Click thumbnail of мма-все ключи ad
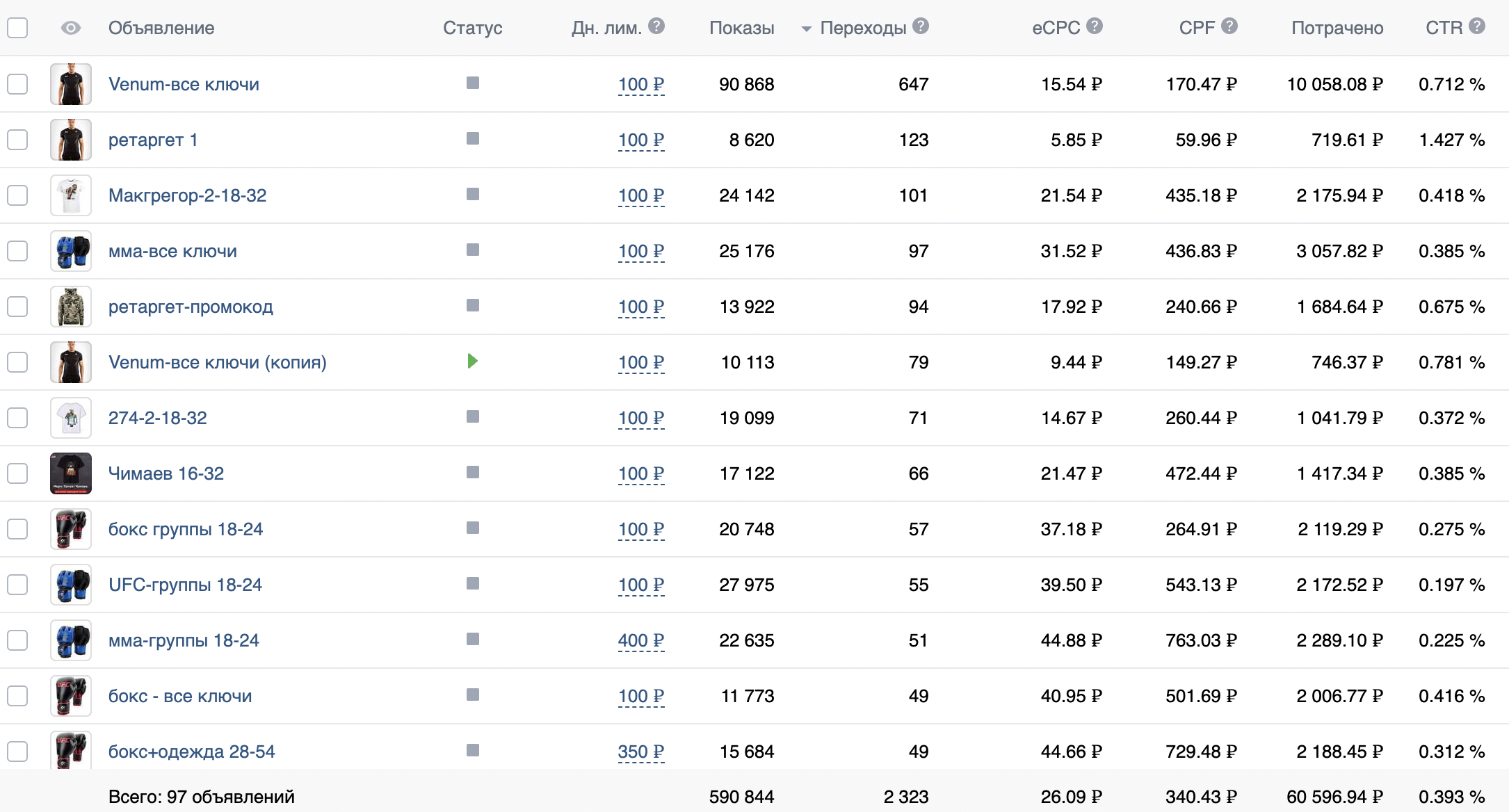Viewport: 1509px width, 812px height. point(71,251)
